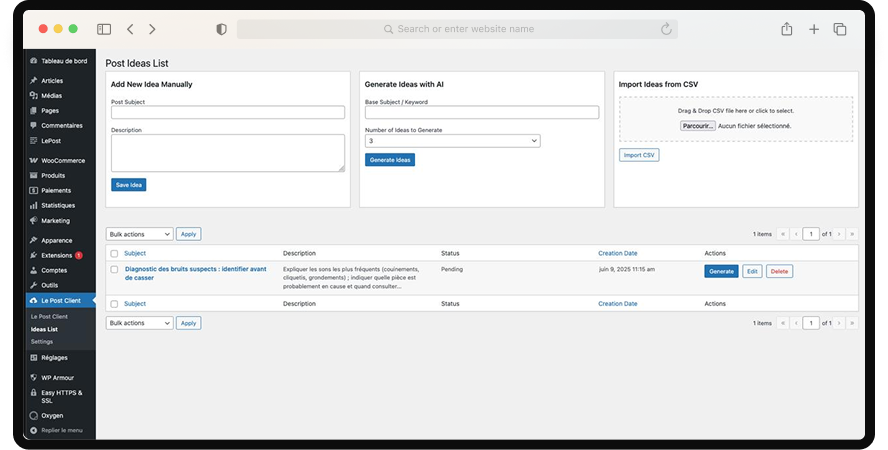Open the top Bulk actions dropdown
The image size is (888, 450).
(139, 234)
